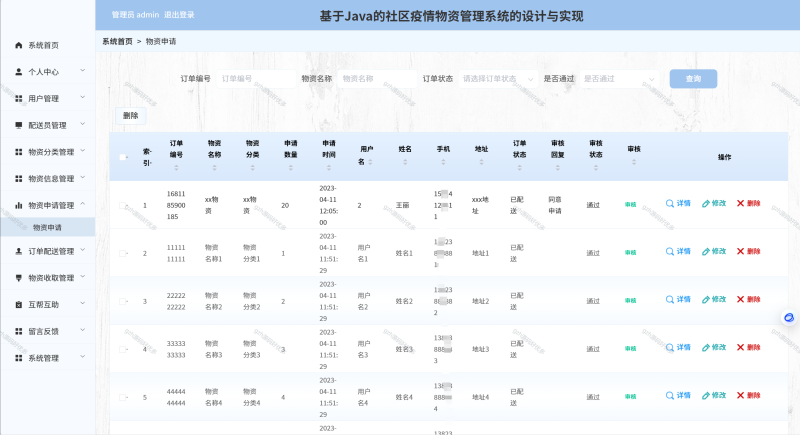The image size is (800, 435).
Task: Click the user icon beside 订单配送管理
Action: click(x=19, y=251)
